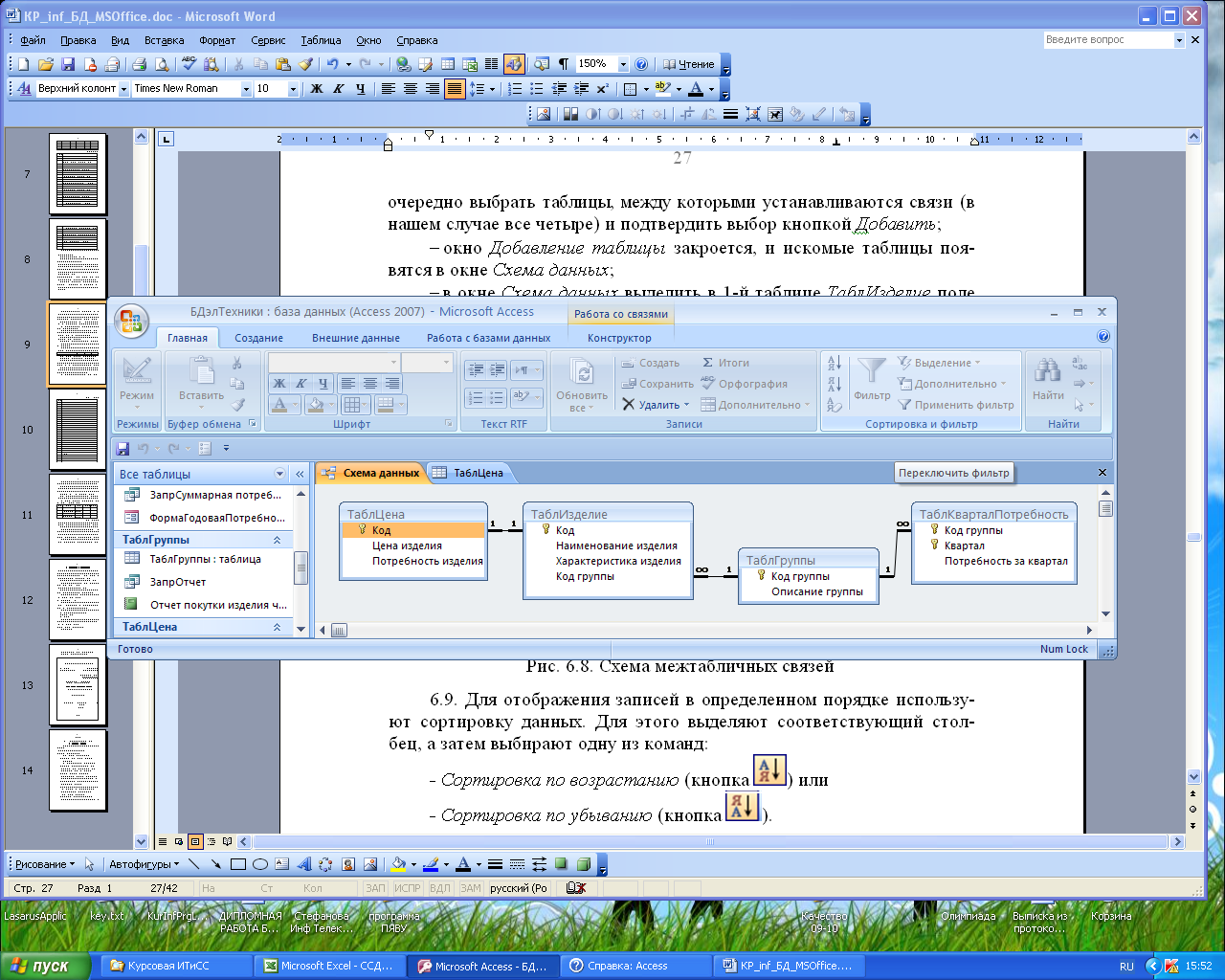Insert Clip Art from the Drawing toolbar

pos(348,864)
